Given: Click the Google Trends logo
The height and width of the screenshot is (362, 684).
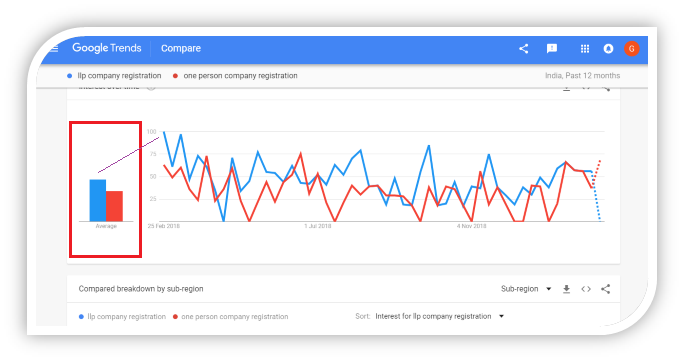Looking at the screenshot, I should point(107,48).
